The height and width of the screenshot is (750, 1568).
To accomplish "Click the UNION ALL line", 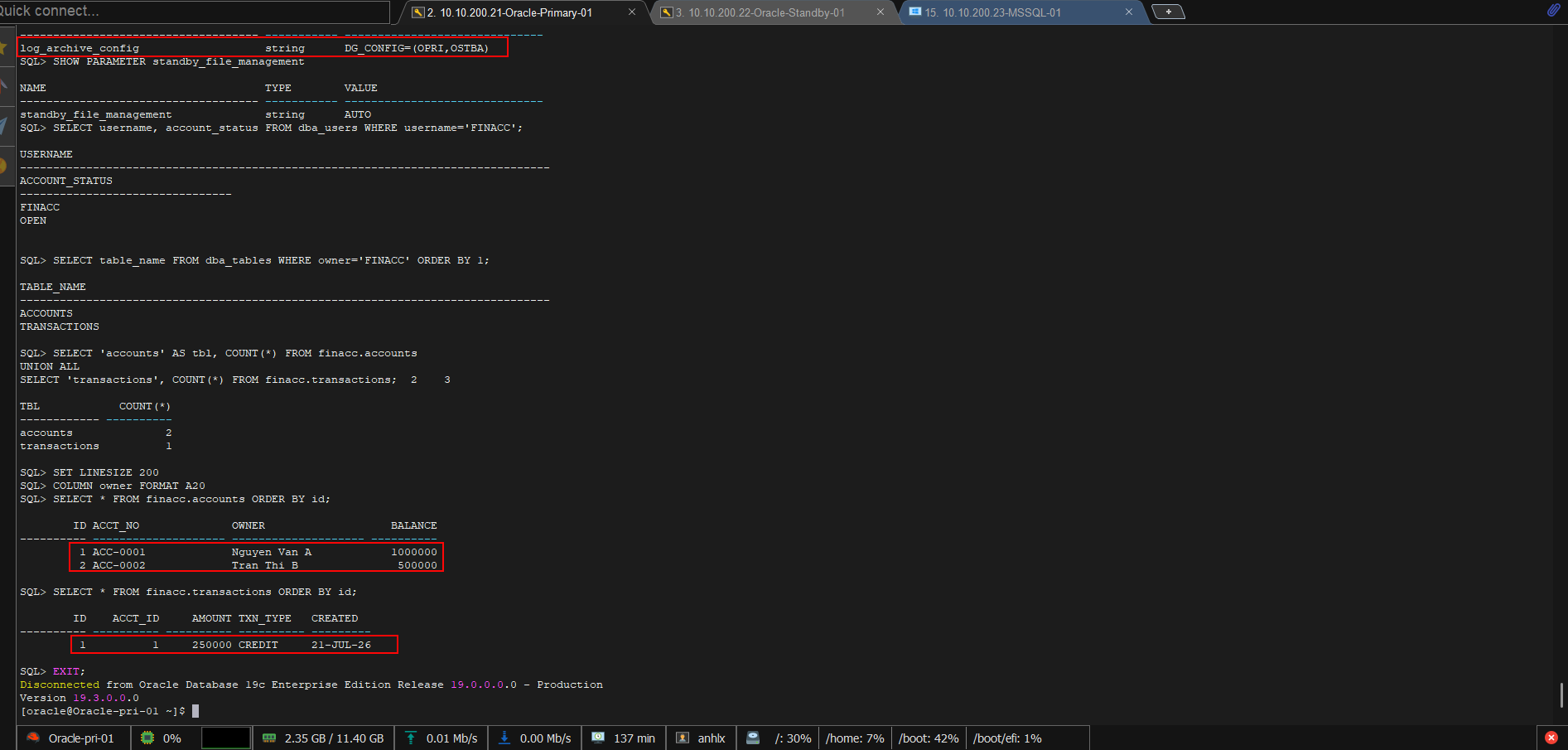I will [x=50, y=366].
